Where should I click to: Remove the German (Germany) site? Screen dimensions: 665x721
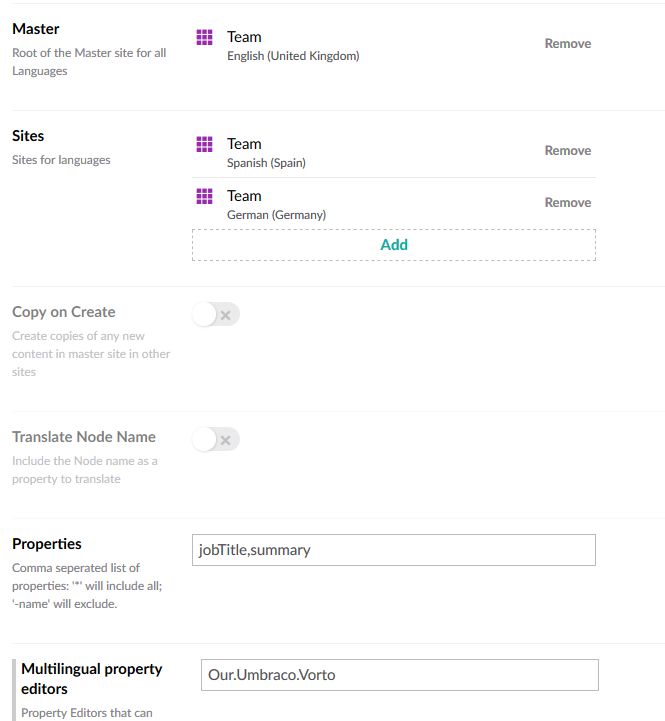[x=568, y=203]
